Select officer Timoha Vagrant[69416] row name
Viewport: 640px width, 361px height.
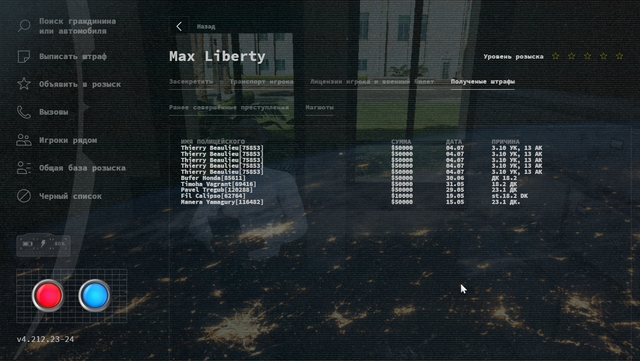click(x=218, y=184)
